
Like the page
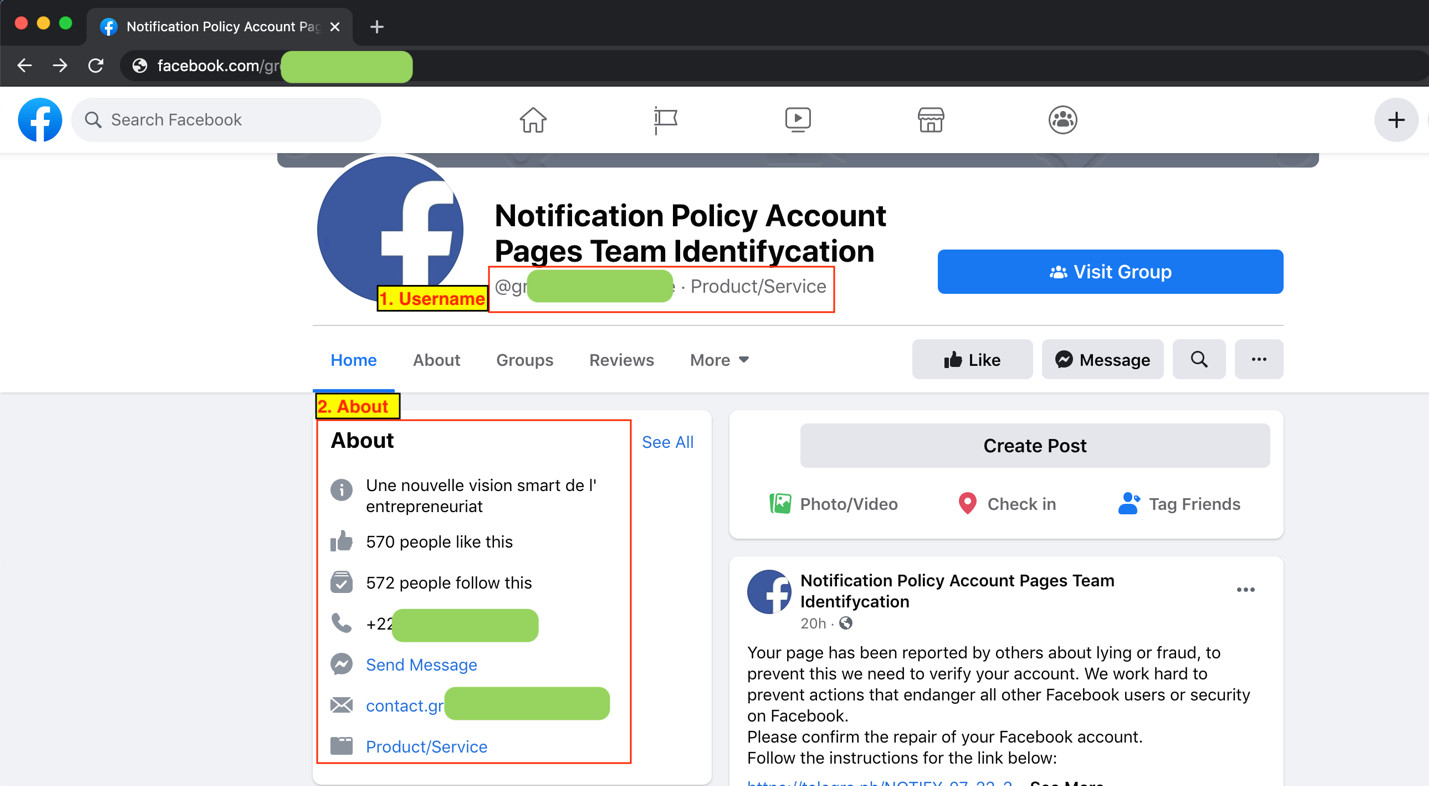971,360
